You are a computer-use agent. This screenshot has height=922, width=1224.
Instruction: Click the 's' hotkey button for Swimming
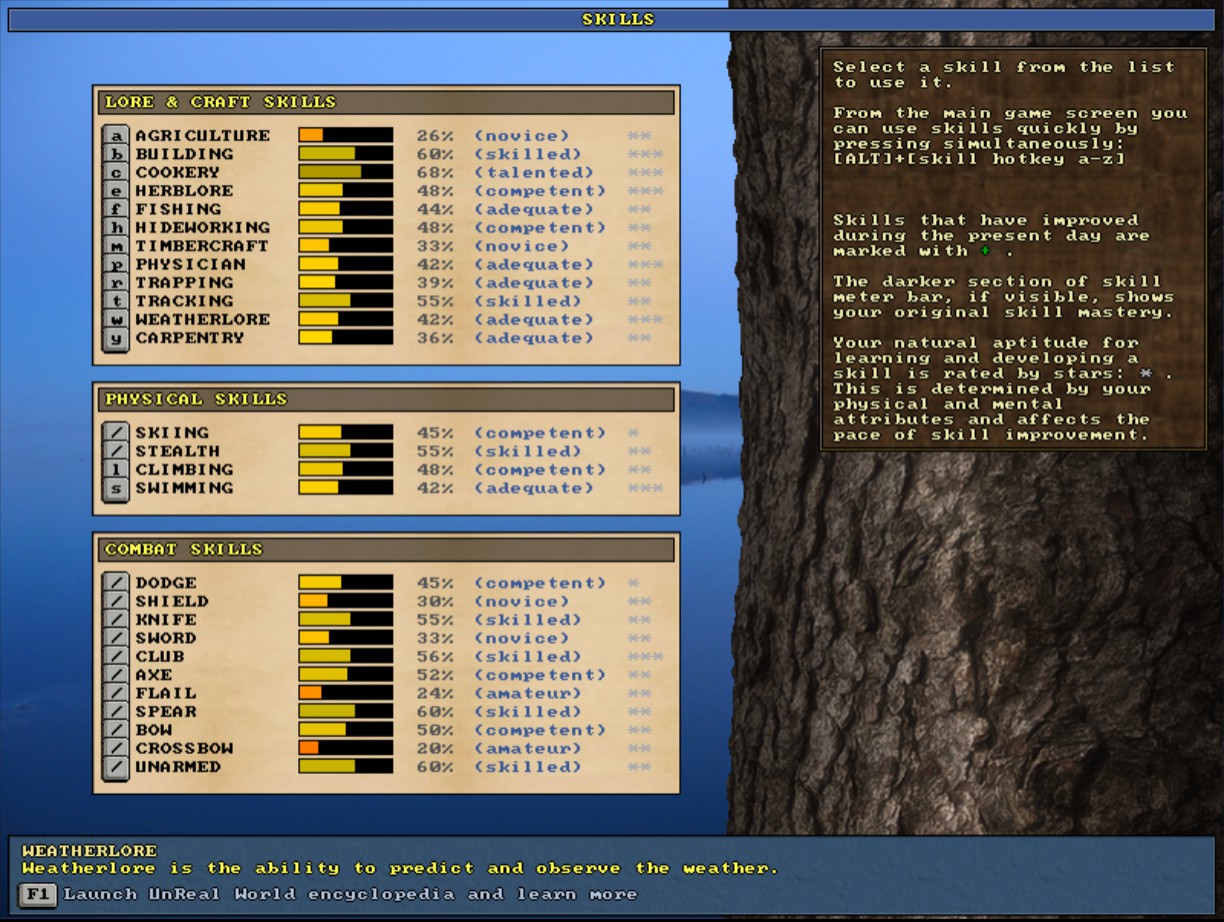pyautogui.click(x=116, y=488)
